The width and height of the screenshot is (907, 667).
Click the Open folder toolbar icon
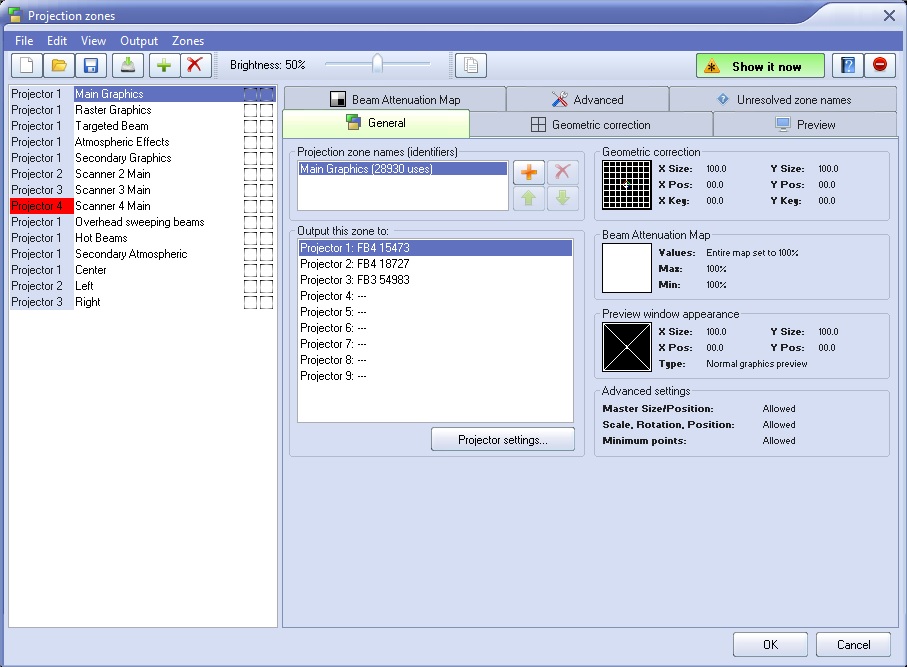(x=59, y=66)
